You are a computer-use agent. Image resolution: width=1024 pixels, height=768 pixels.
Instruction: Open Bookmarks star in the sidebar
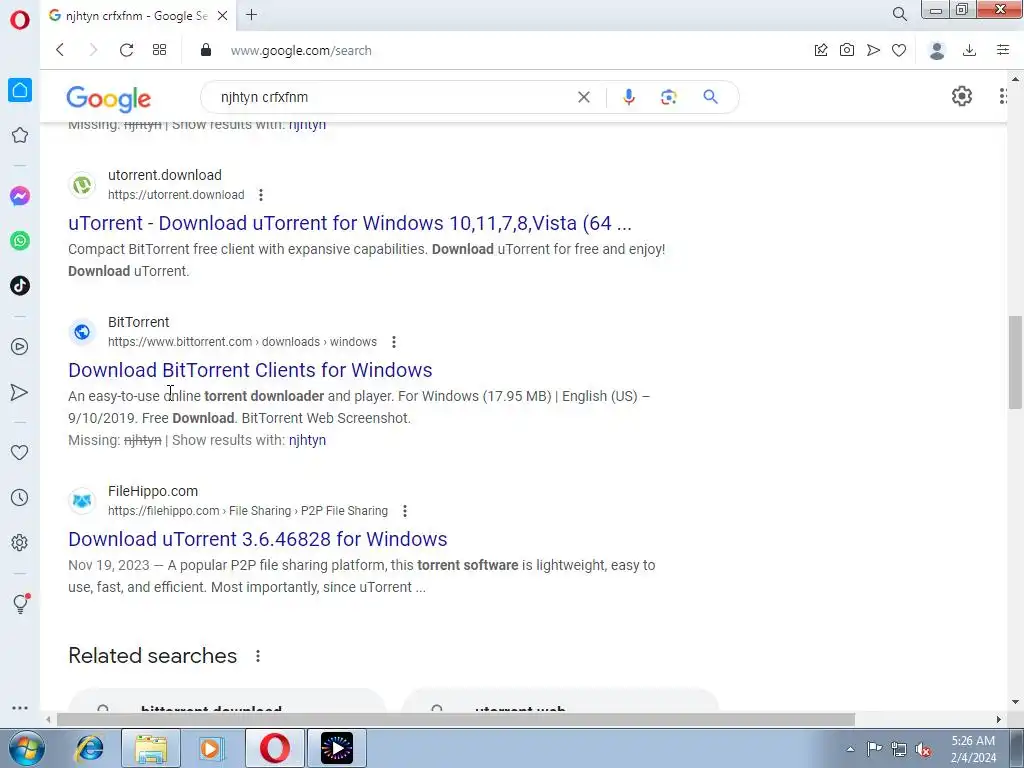[x=20, y=135]
